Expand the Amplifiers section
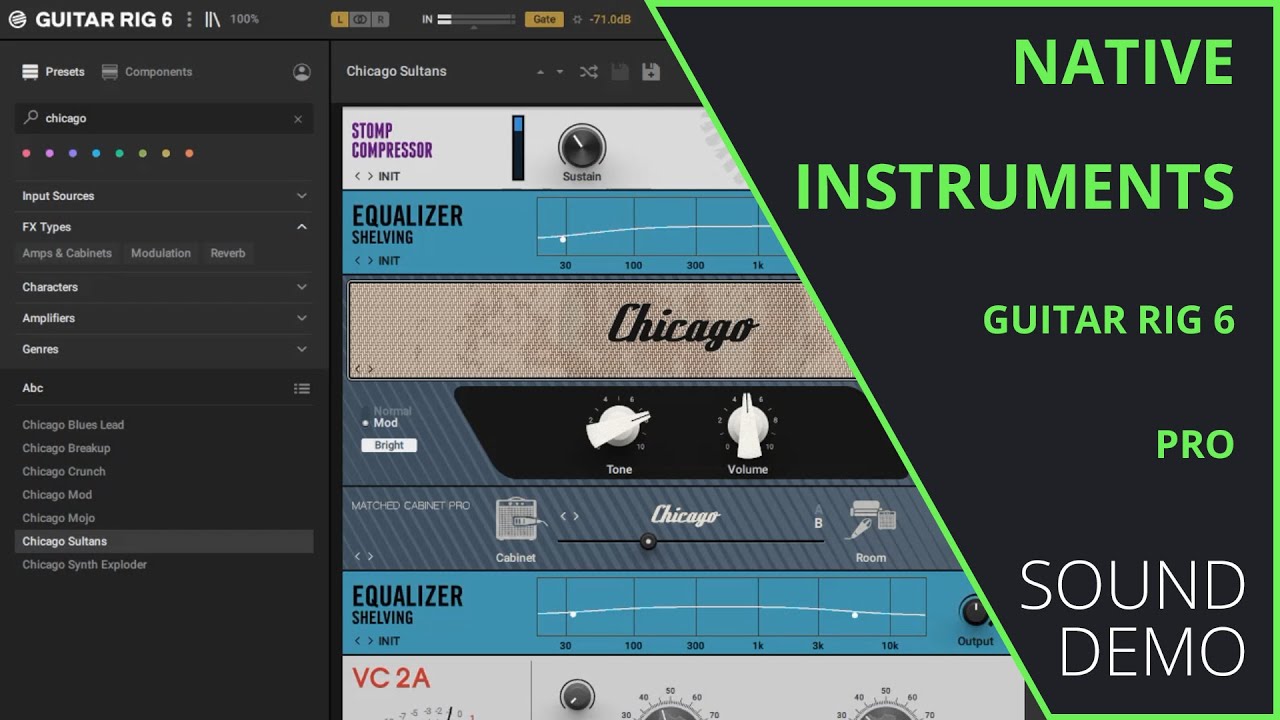The height and width of the screenshot is (720, 1280). point(164,318)
